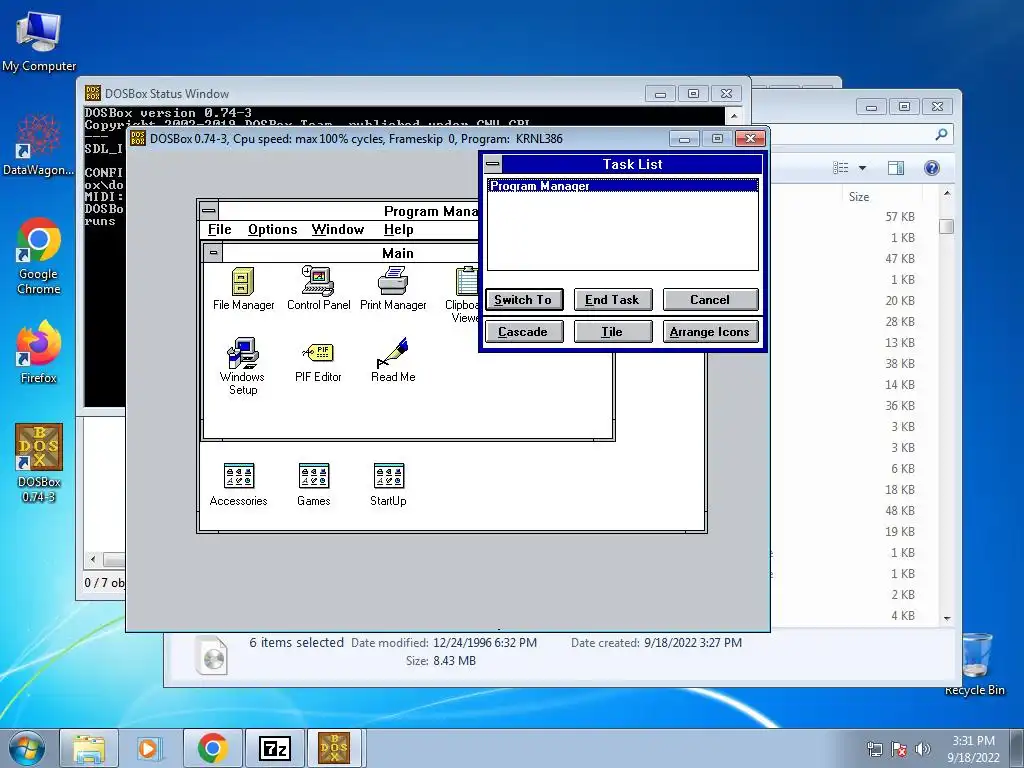Open DOSBox 0.74-3 desktop shortcut
The image size is (1024, 768).
(39, 463)
